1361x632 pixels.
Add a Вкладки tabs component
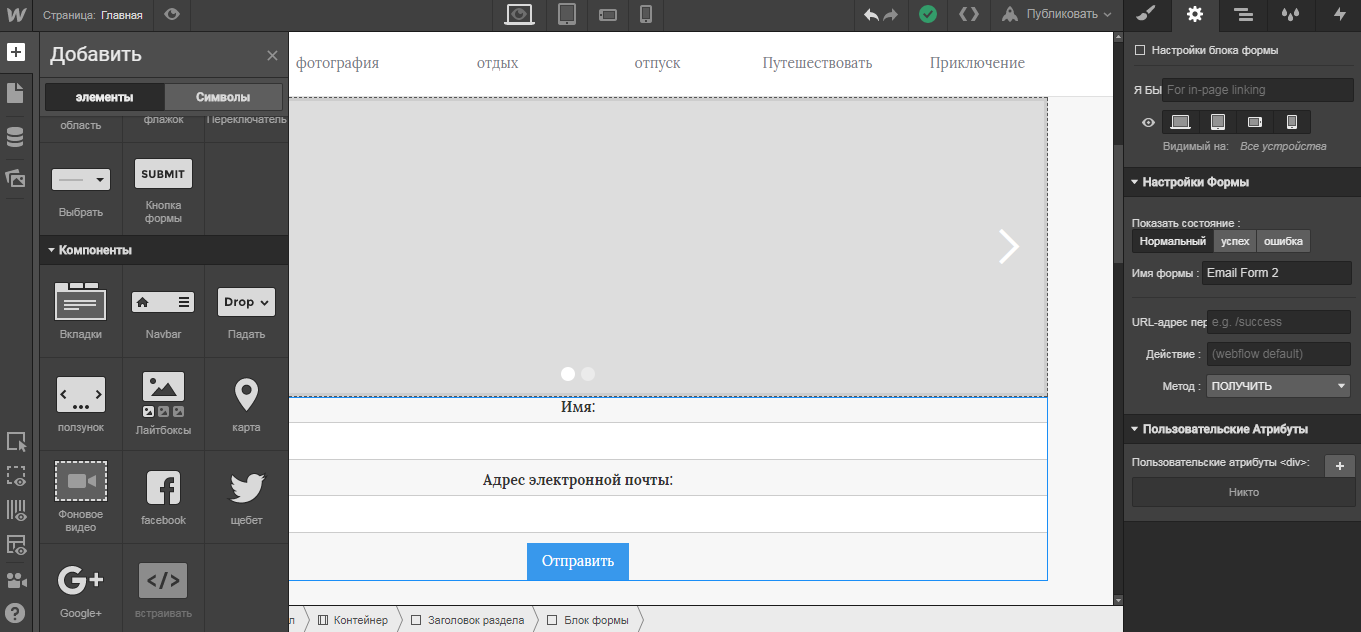pyautogui.click(x=81, y=311)
